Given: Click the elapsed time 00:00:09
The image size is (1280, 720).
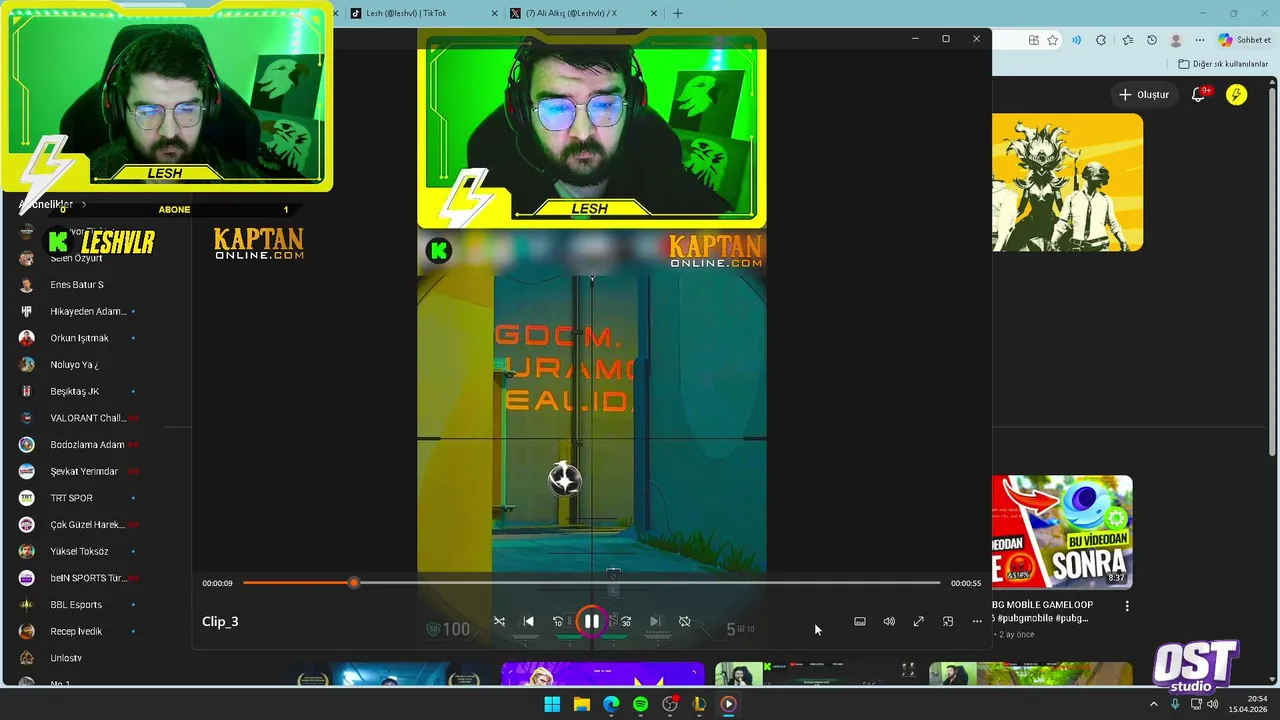Looking at the screenshot, I should (217, 583).
